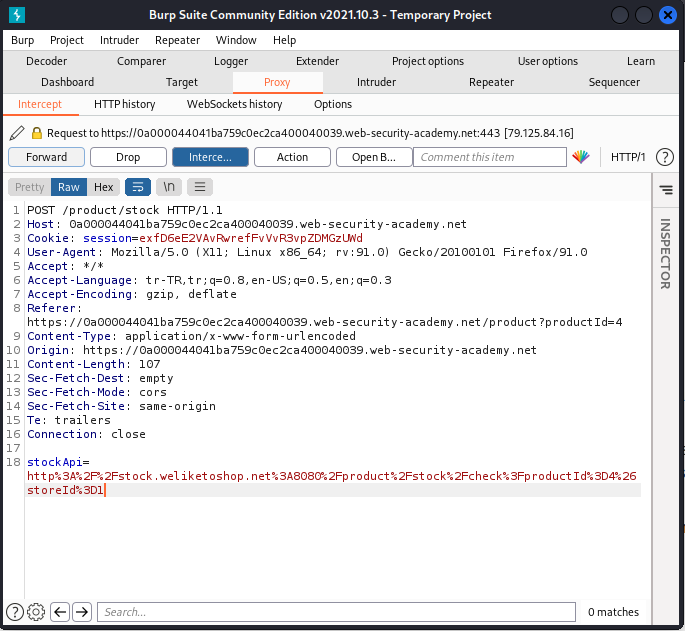Open search settings gear icon
Viewport: 685px width, 631px height.
click(x=36, y=612)
